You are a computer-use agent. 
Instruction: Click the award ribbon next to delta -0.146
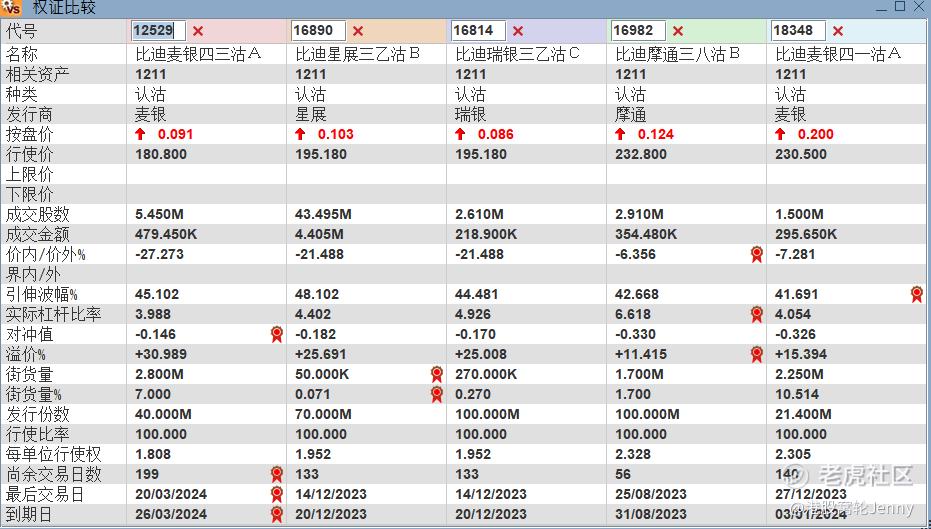(x=277, y=334)
